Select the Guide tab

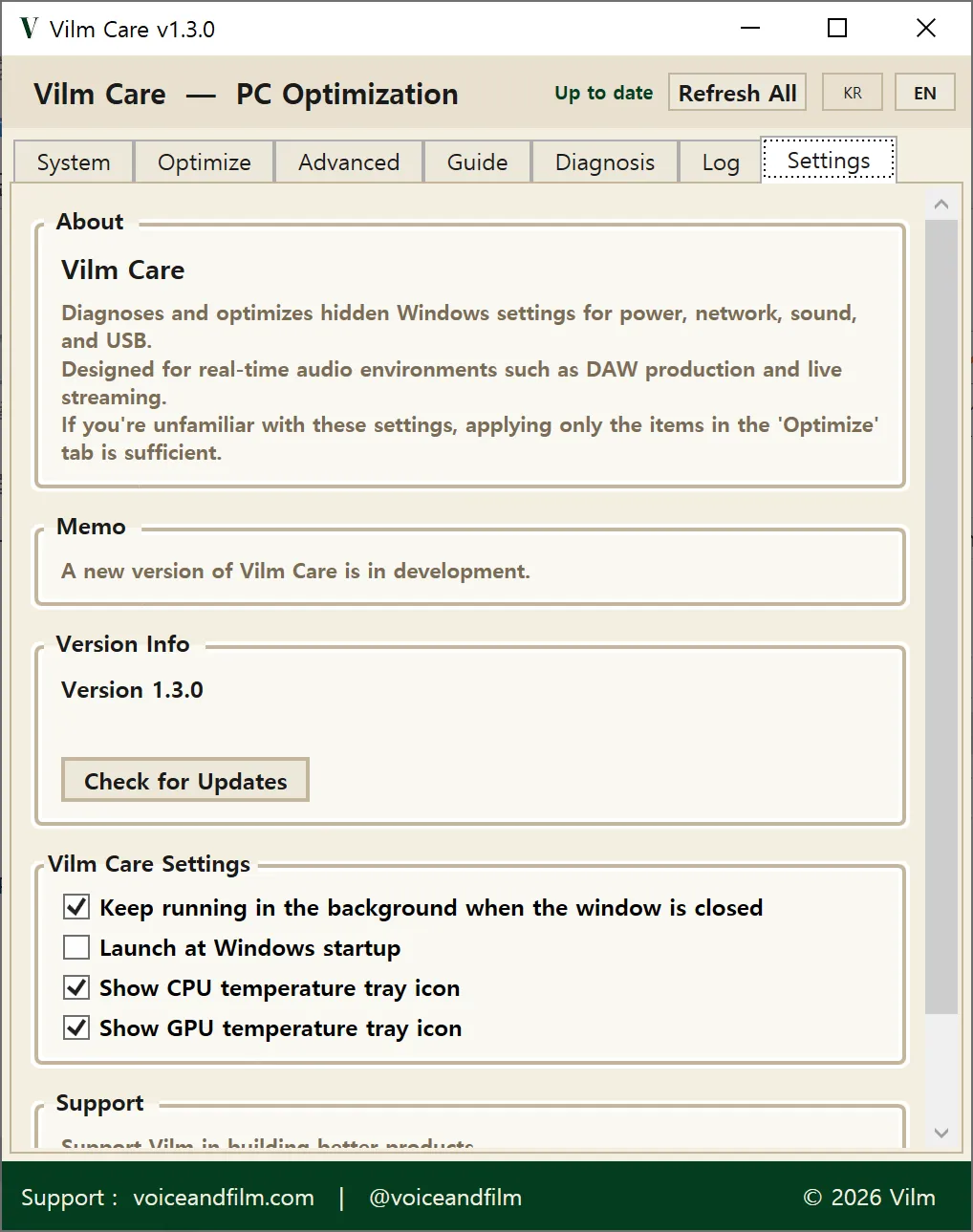[x=478, y=162]
